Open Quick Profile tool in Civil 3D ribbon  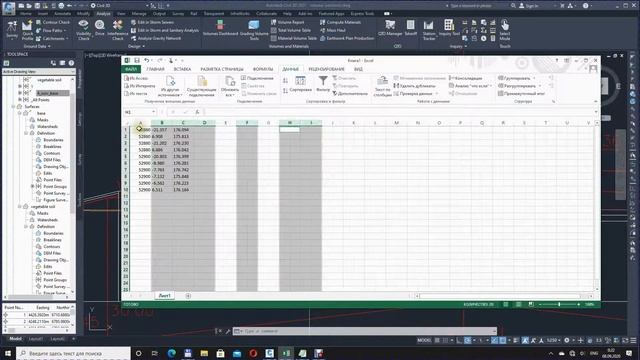27,29
